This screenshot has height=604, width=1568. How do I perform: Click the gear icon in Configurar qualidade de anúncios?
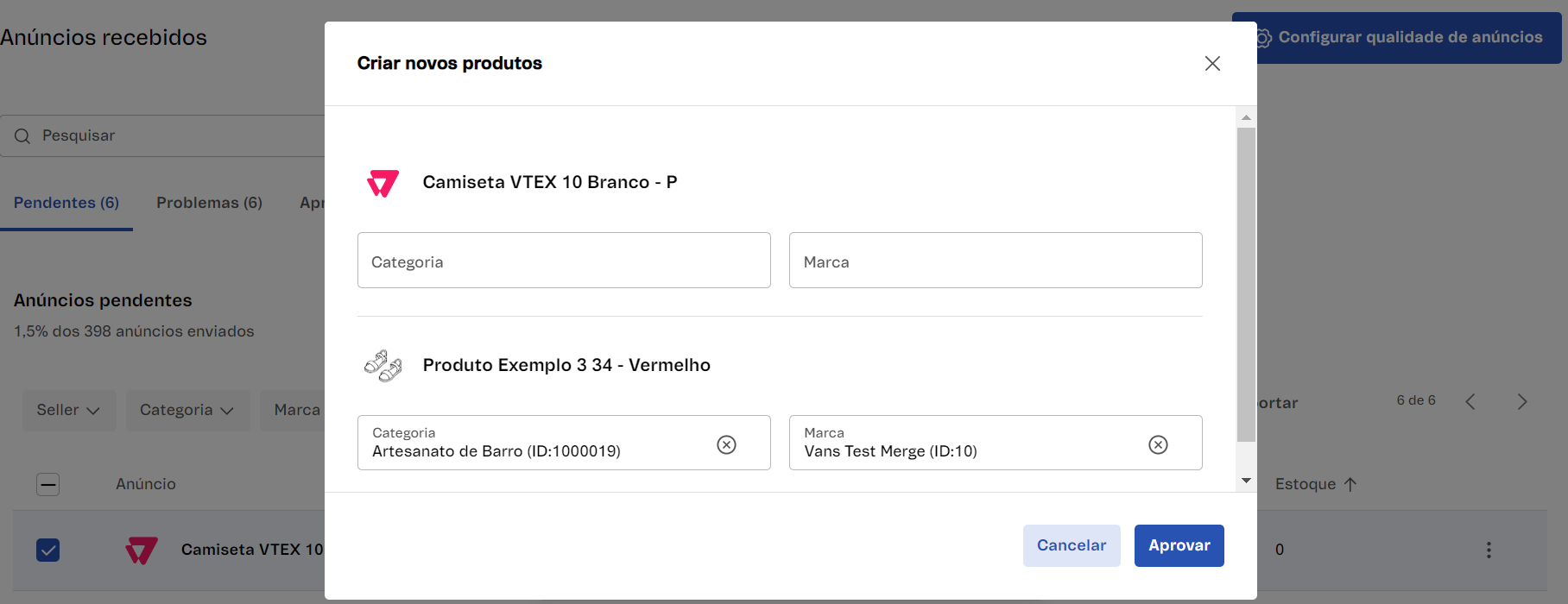tap(1263, 37)
